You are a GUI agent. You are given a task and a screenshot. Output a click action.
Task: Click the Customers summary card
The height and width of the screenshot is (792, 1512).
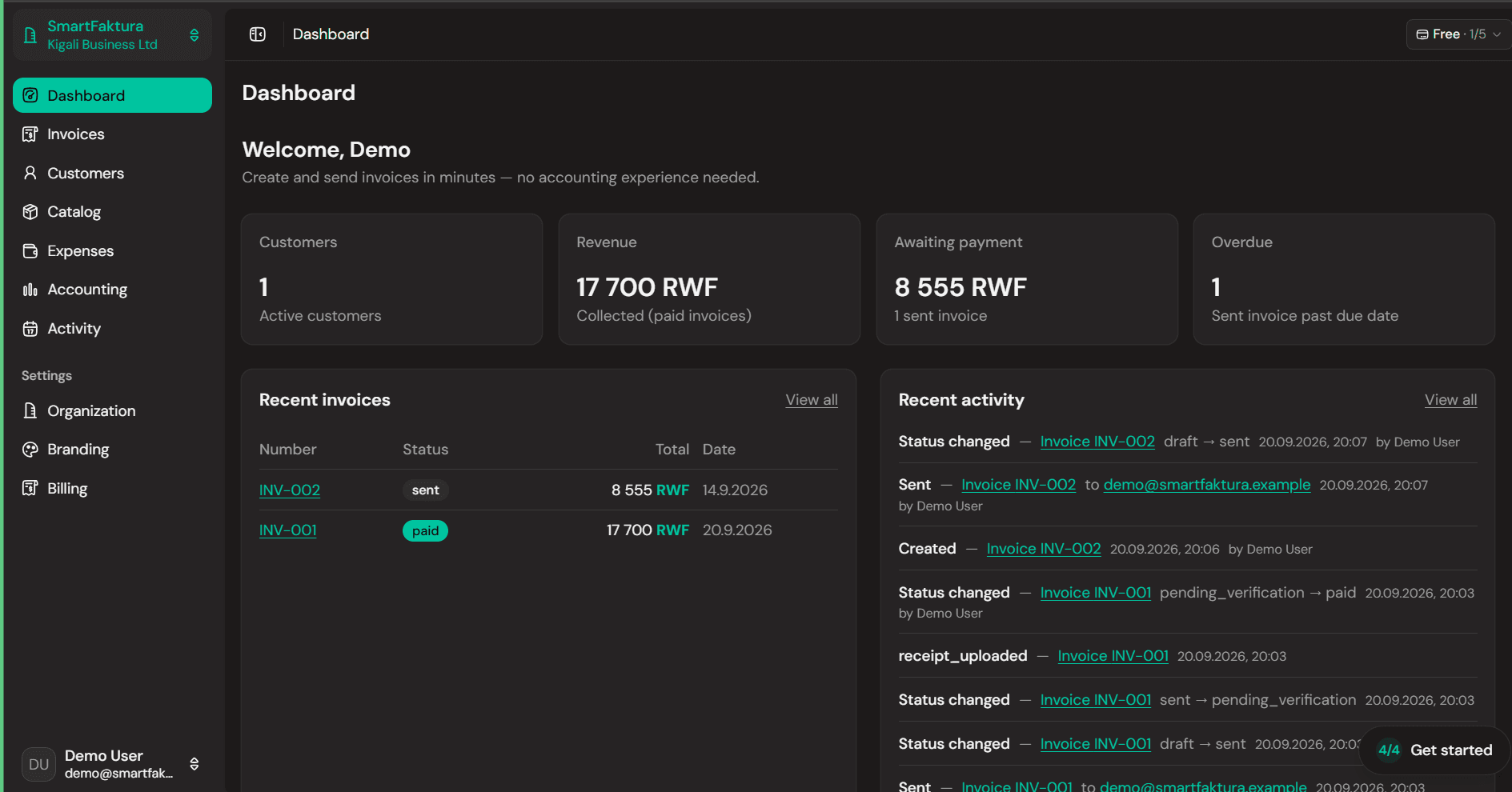coord(391,279)
